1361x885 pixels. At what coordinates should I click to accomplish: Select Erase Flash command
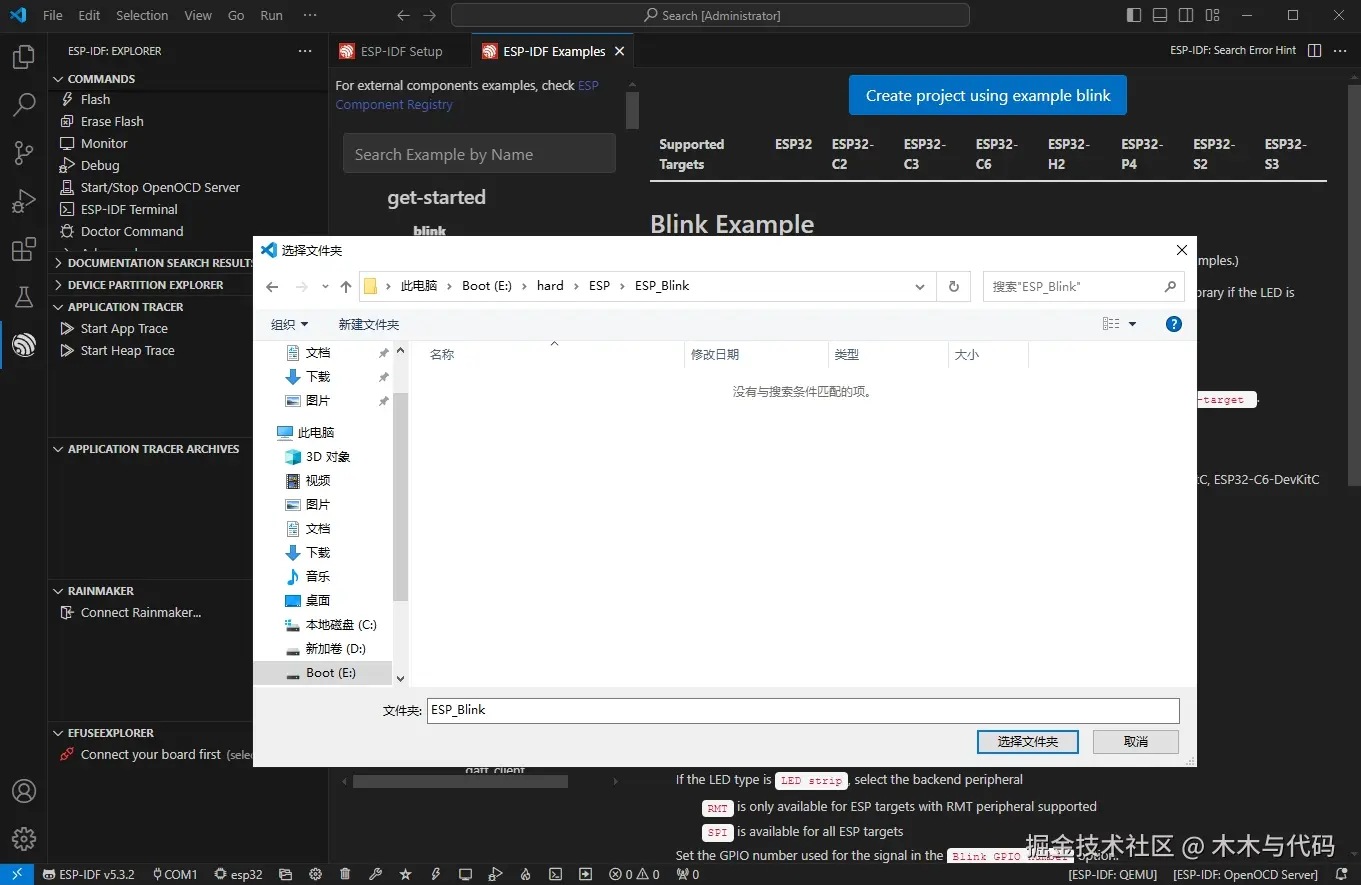point(112,121)
